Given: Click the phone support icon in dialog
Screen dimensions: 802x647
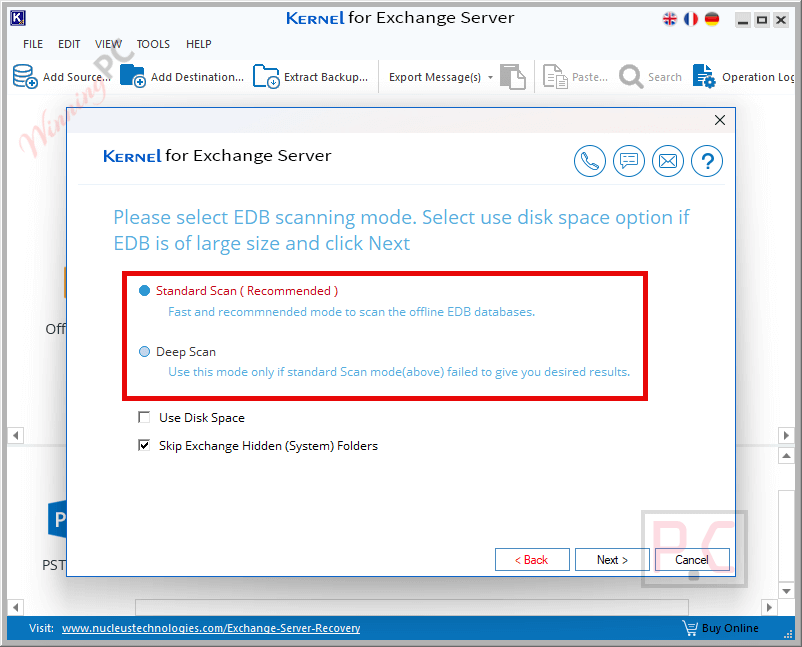Looking at the screenshot, I should click(x=590, y=161).
